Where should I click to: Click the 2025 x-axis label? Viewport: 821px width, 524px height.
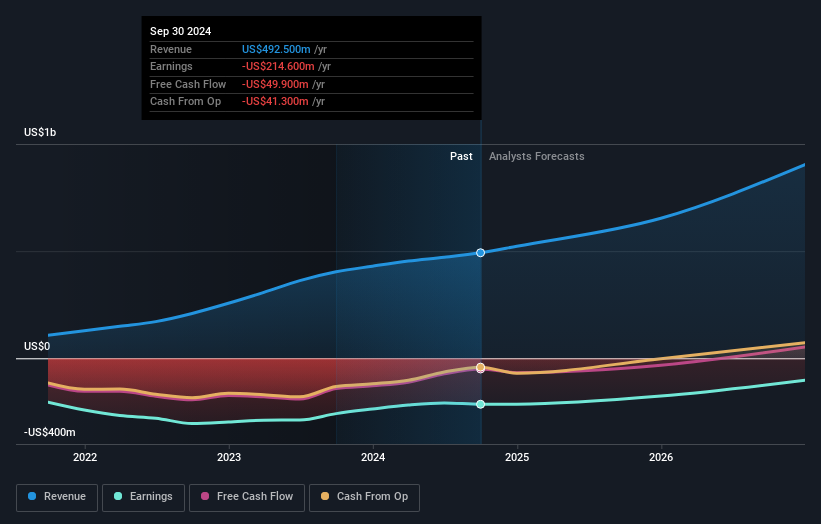pos(517,457)
